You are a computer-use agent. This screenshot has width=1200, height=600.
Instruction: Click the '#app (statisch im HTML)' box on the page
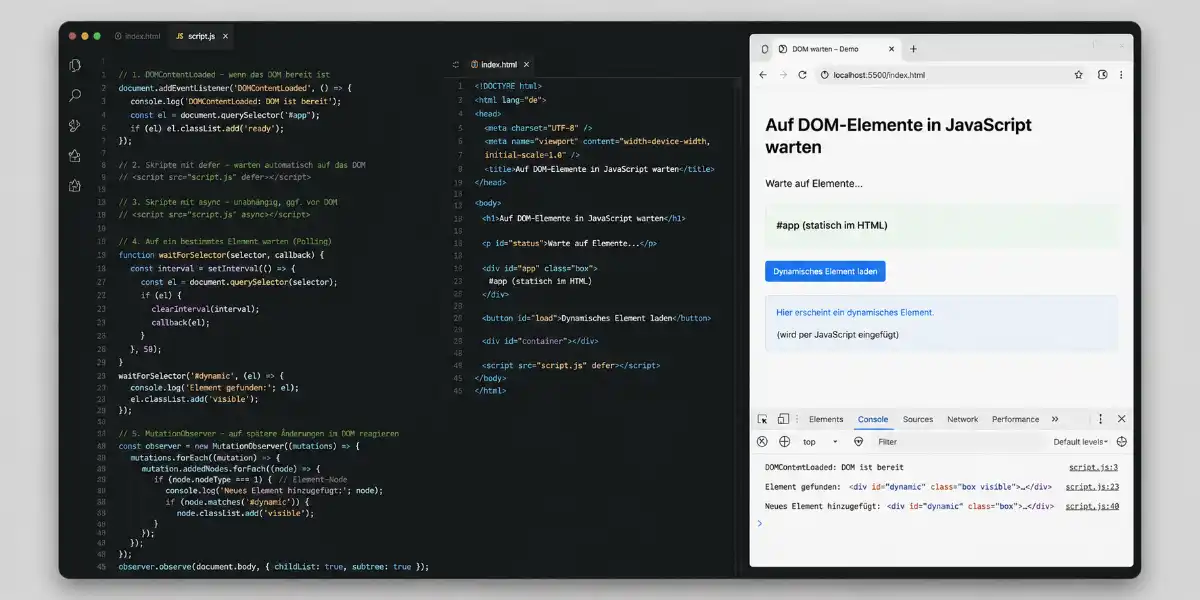[941, 226]
